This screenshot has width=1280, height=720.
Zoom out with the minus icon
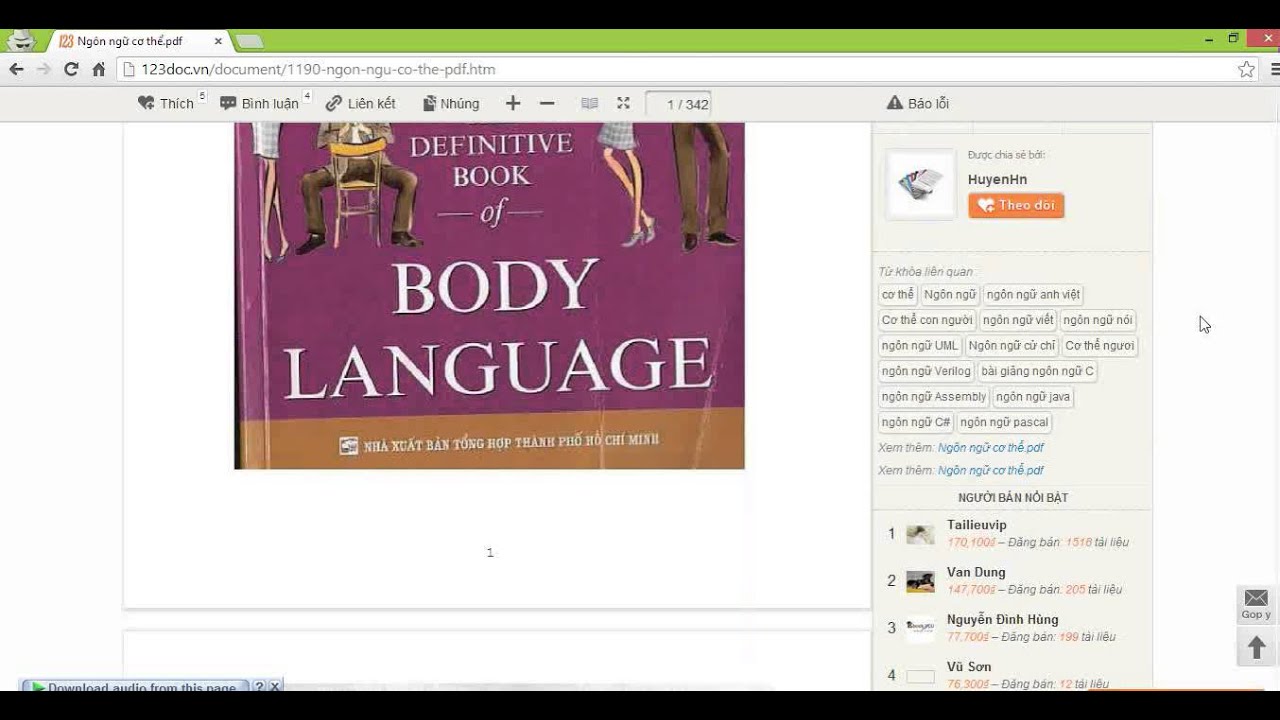[547, 103]
